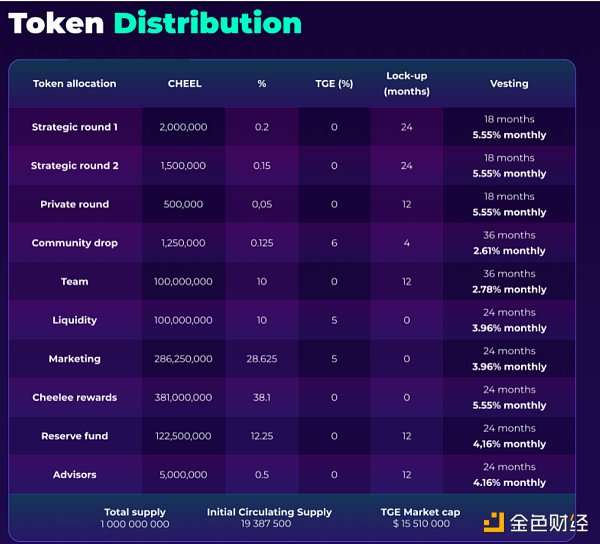Screen dimensions: 600x544
Task: Click the Strategic round 2 row label
Action: [74, 166]
